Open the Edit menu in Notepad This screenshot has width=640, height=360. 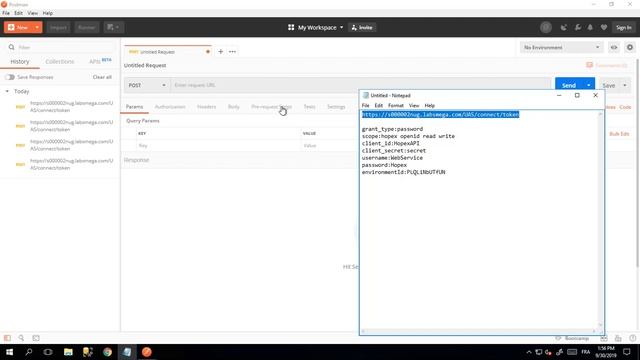pyautogui.click(x=379, y=105)
